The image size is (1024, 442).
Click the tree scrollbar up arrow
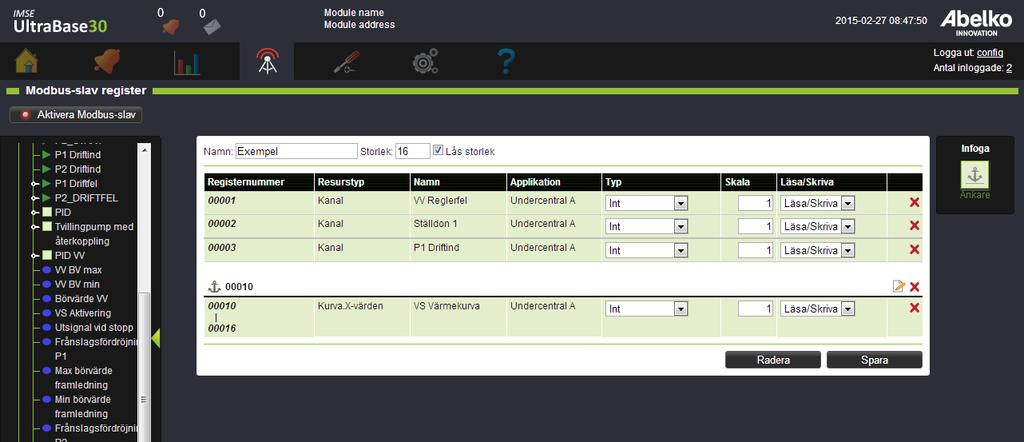click(x=145, y=150)
